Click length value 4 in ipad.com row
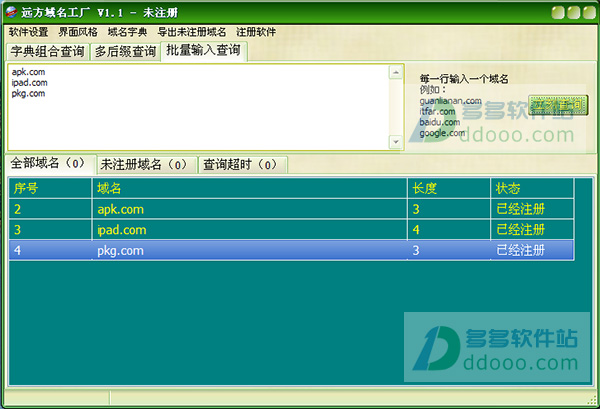600x409 pixels. [x=416, y=230]
